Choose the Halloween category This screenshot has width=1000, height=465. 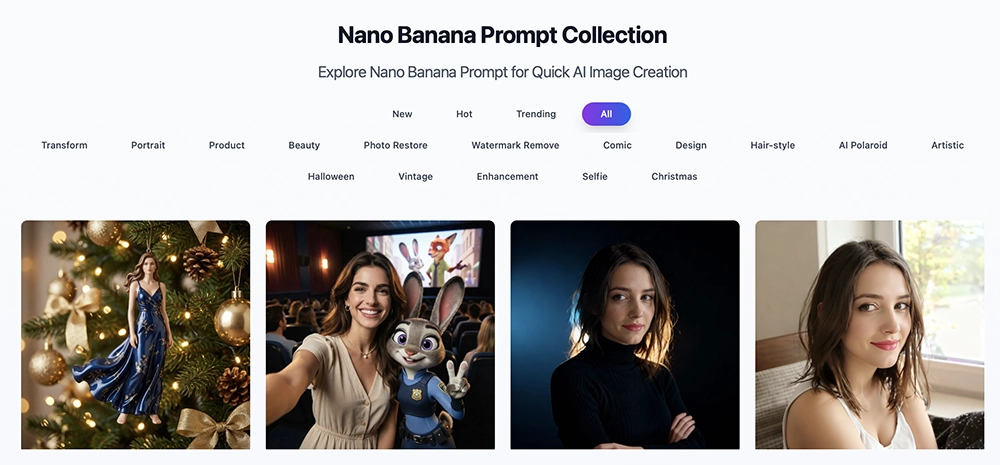331,177
